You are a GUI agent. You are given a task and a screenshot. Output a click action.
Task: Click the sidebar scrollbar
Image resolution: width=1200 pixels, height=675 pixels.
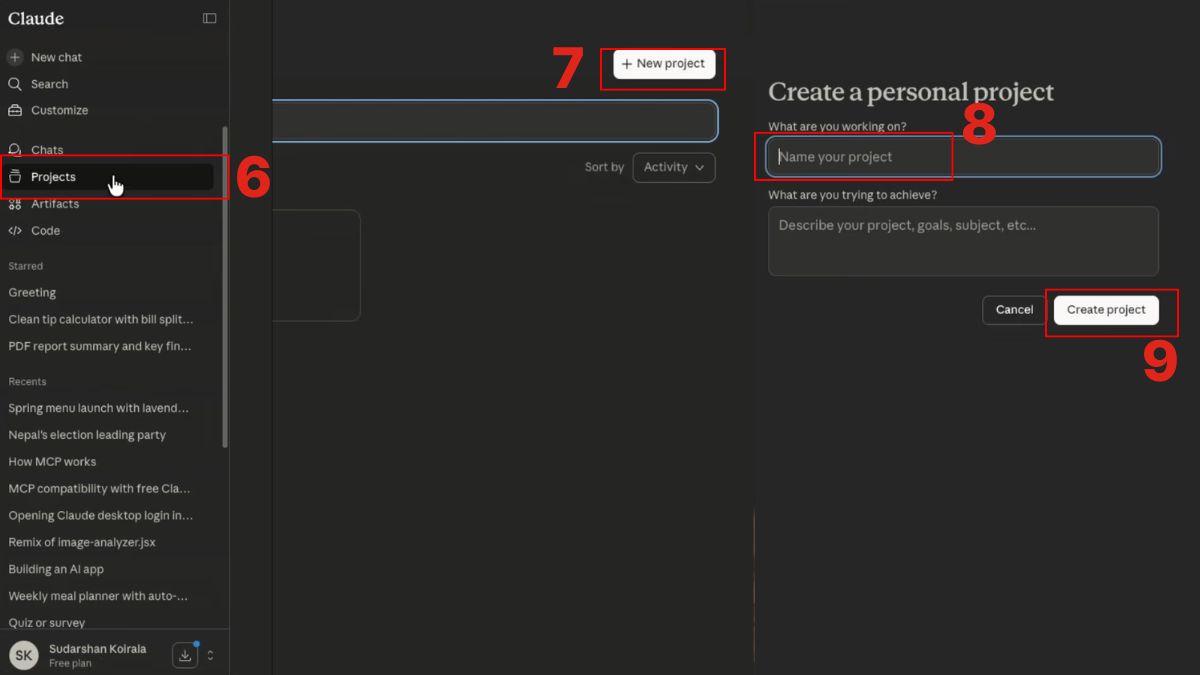pyautogui.click(x=225, y=285)
